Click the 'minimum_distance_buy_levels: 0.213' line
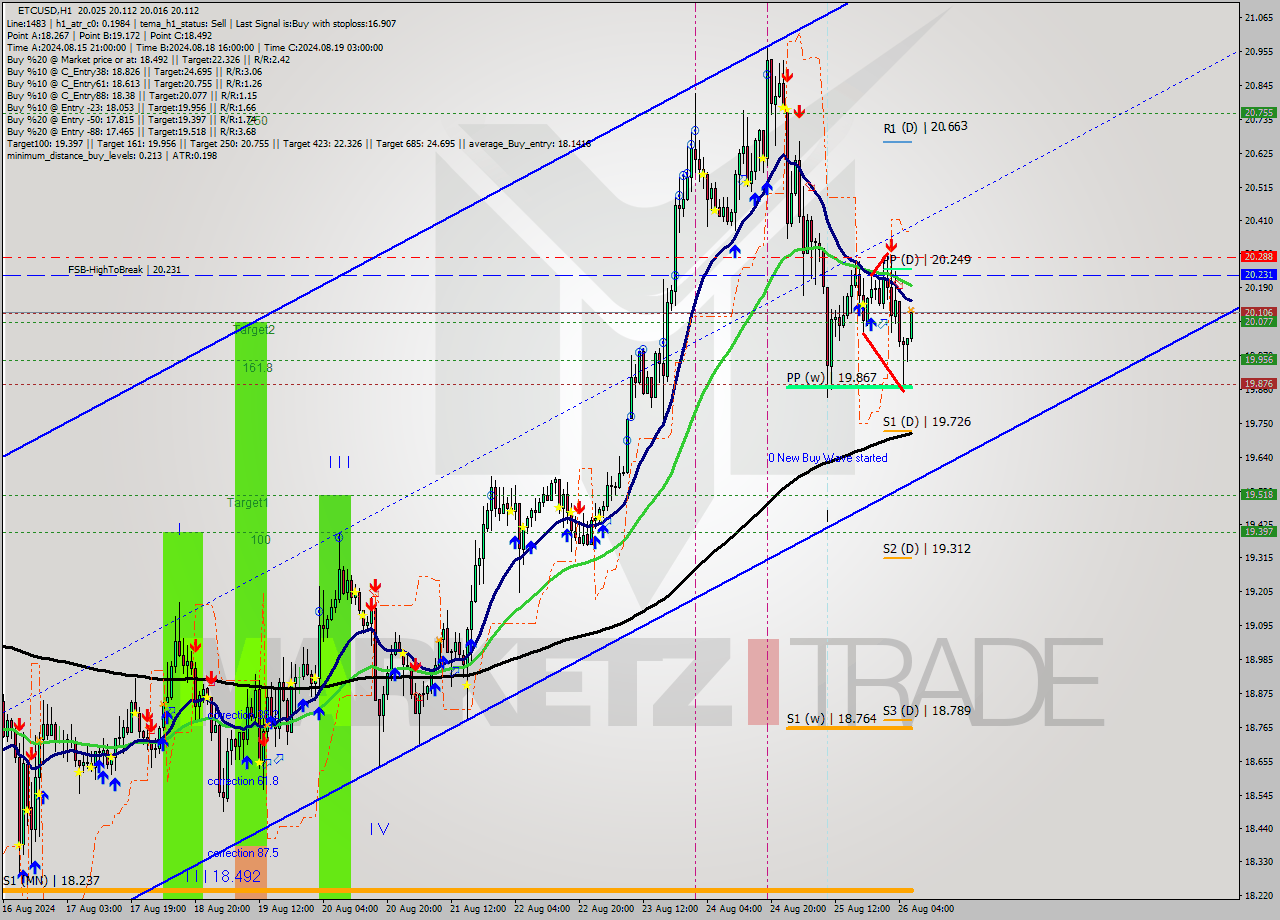1280x920 pixels. (112, 155)
